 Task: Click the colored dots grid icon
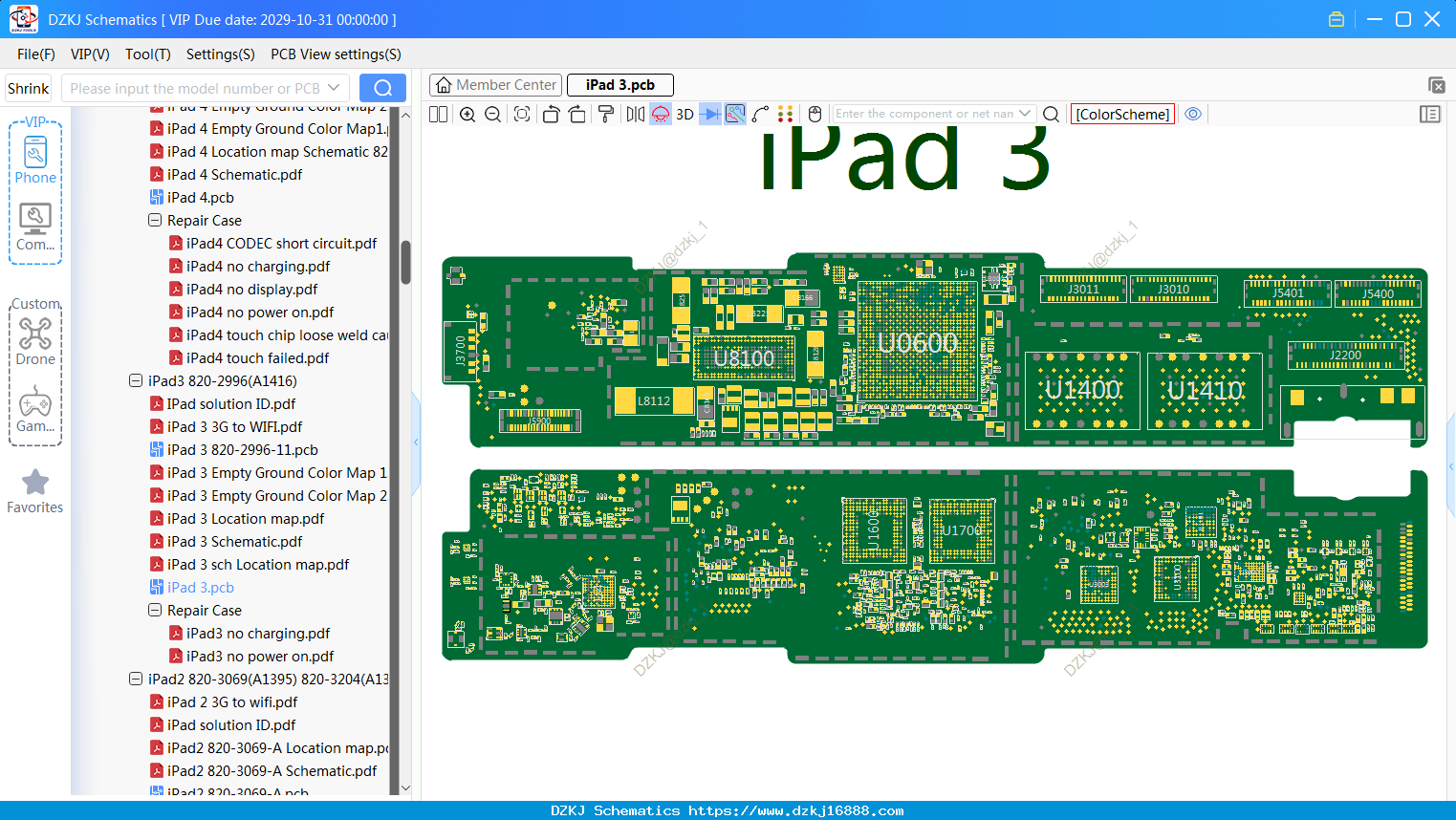(x=786, y=114)
